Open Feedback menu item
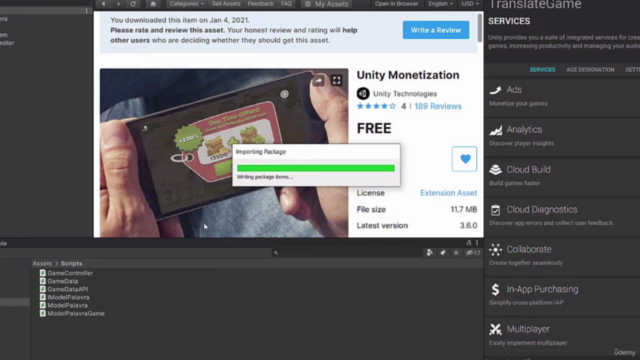The height and width of the screenshot is (360, 640). (x=260, y=4)
